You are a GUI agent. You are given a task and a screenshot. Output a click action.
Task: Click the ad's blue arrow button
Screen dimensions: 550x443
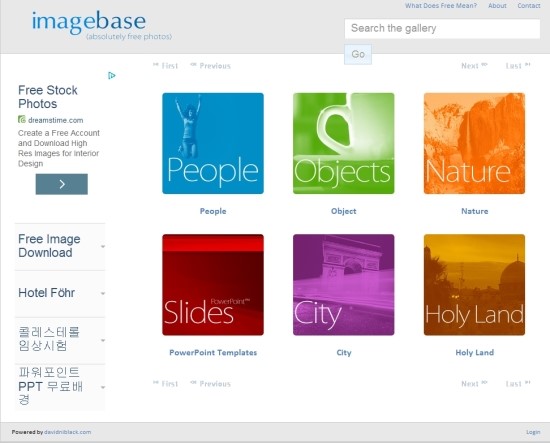coord(62,184)
